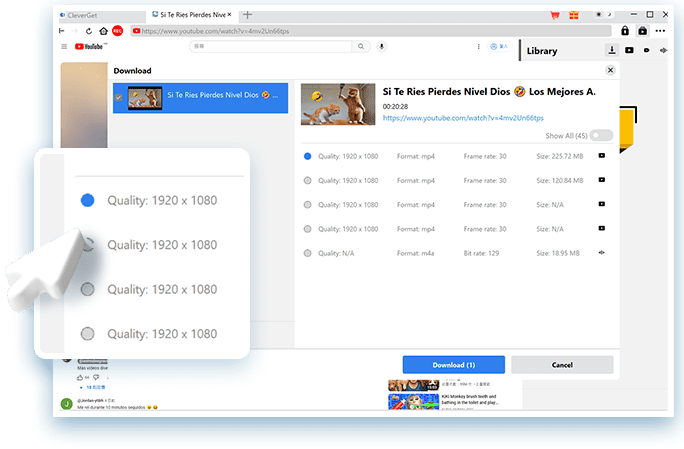The width and height of the screenshot is (684, 449).
Task: Open the Library downloading tab icon
Action: (611, 50)
